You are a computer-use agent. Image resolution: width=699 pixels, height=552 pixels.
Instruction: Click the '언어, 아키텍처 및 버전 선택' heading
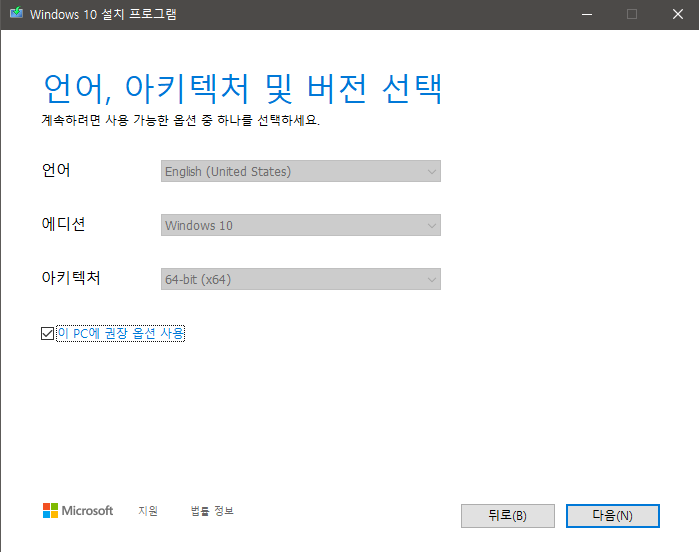point(243,89)
